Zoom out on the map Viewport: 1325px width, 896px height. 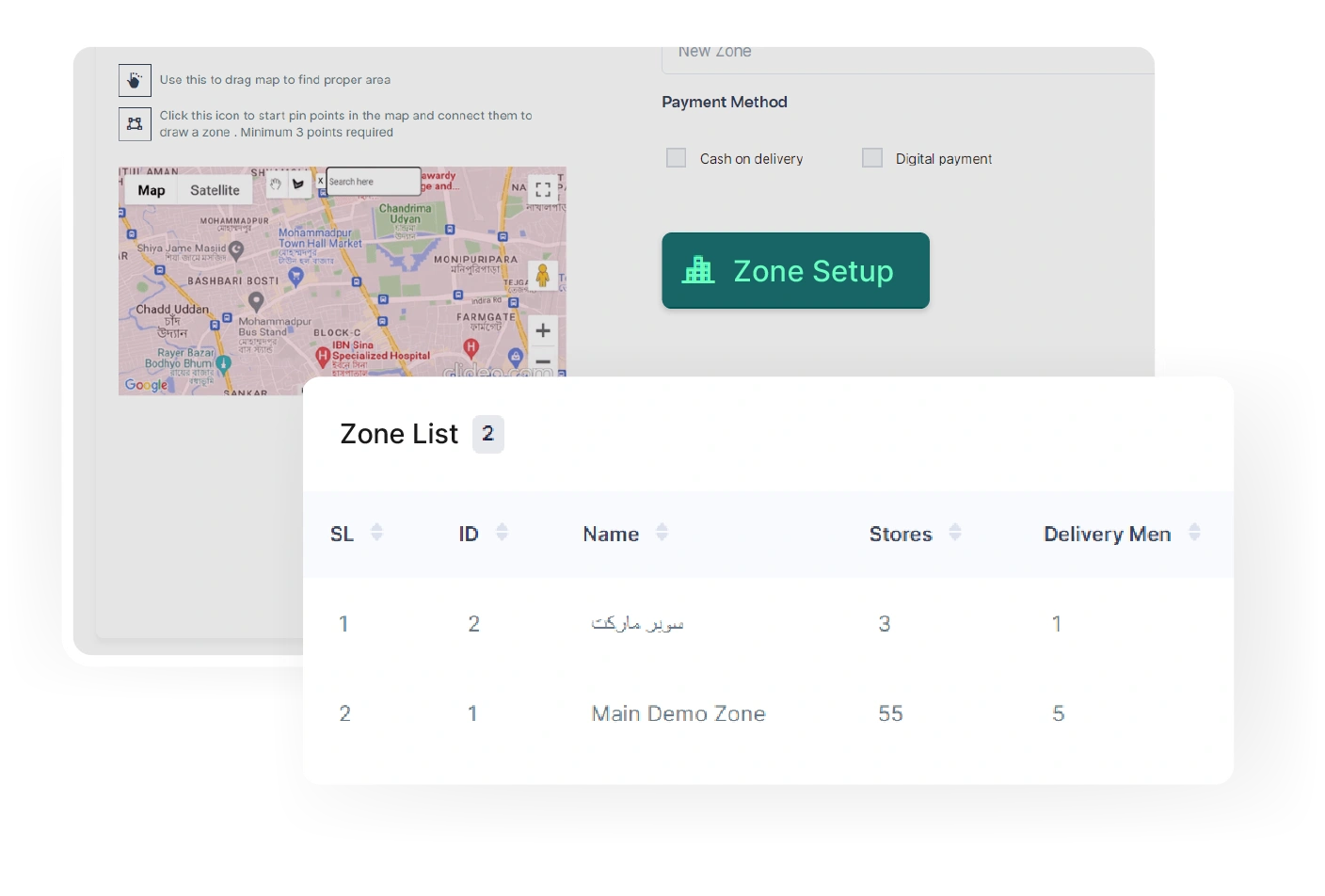(x=543, y=361)
